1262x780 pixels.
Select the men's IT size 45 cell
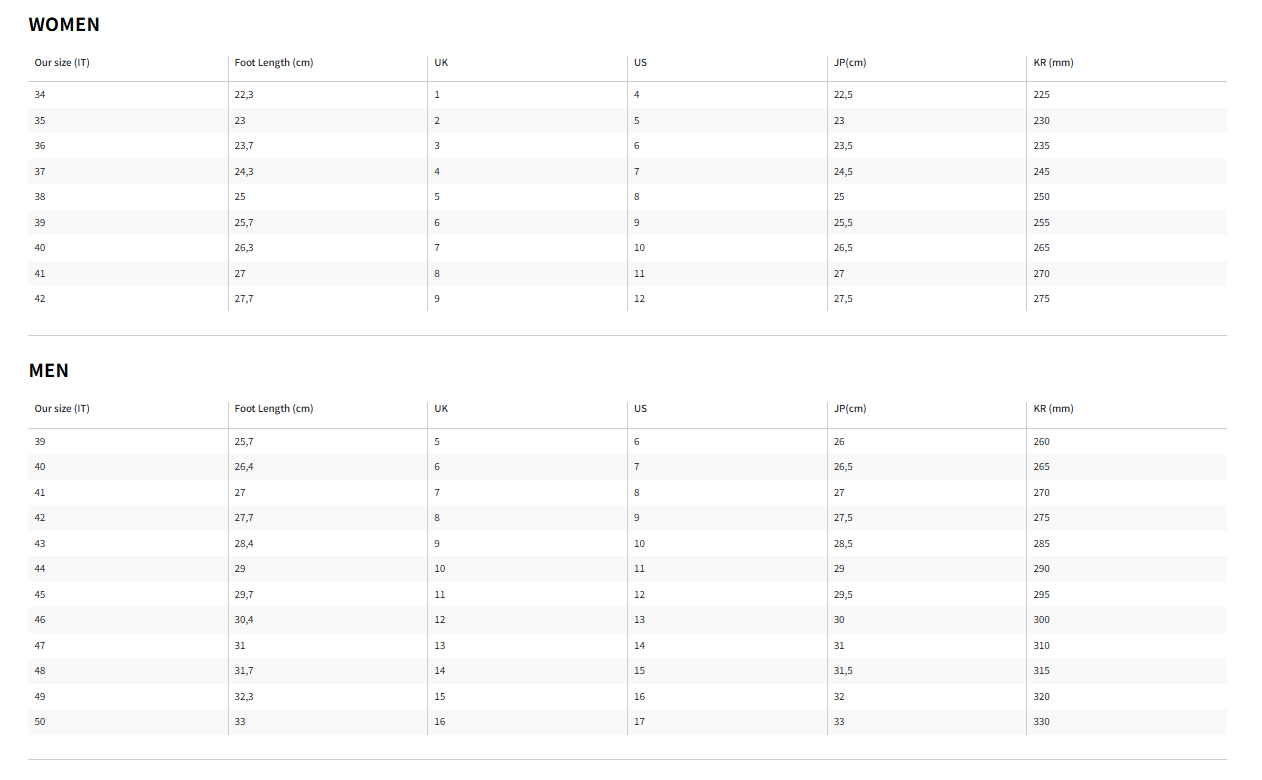point(40,595)
